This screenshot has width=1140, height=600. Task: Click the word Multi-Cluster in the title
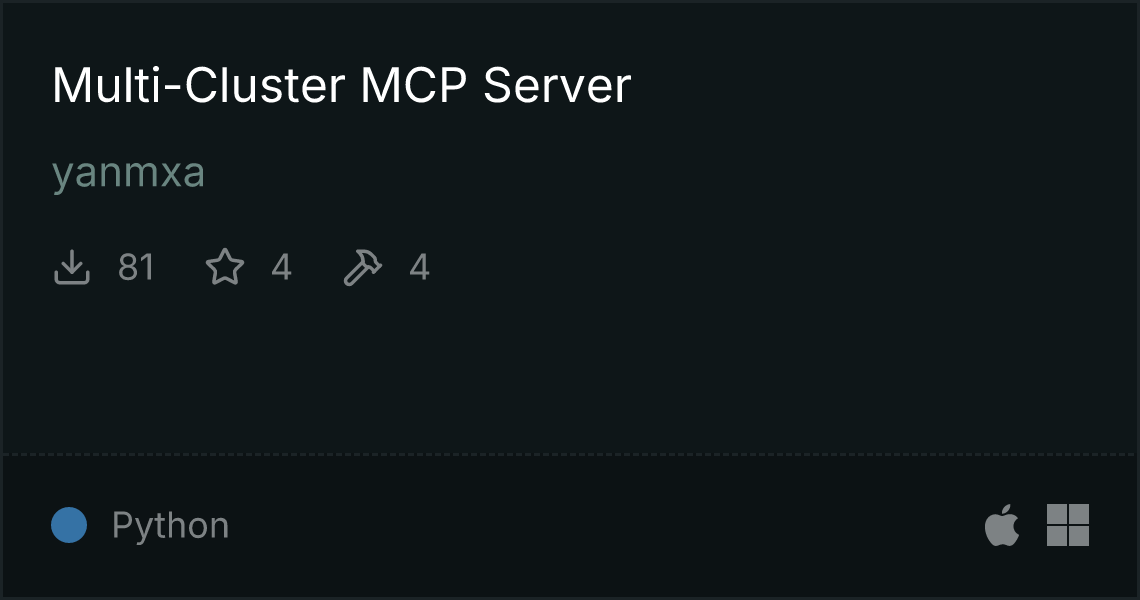[198, 85]
